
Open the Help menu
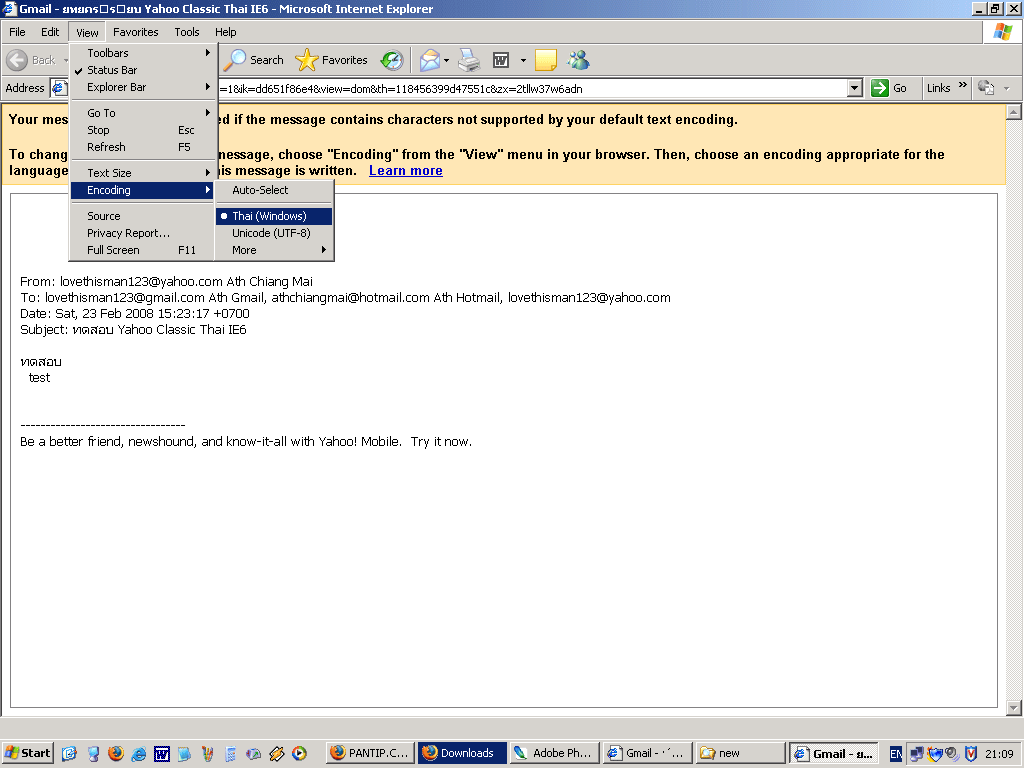225,32
